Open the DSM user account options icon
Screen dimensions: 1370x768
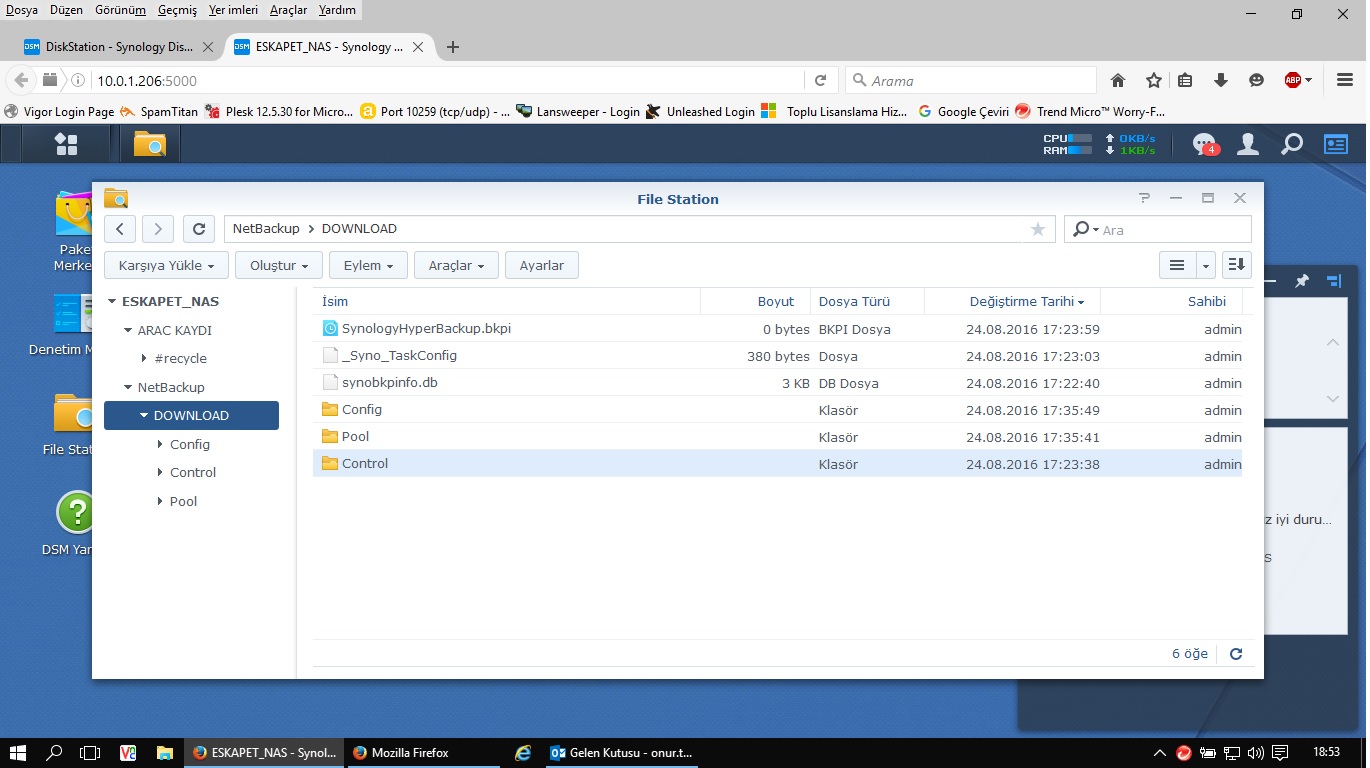(x=1248, y=145)
